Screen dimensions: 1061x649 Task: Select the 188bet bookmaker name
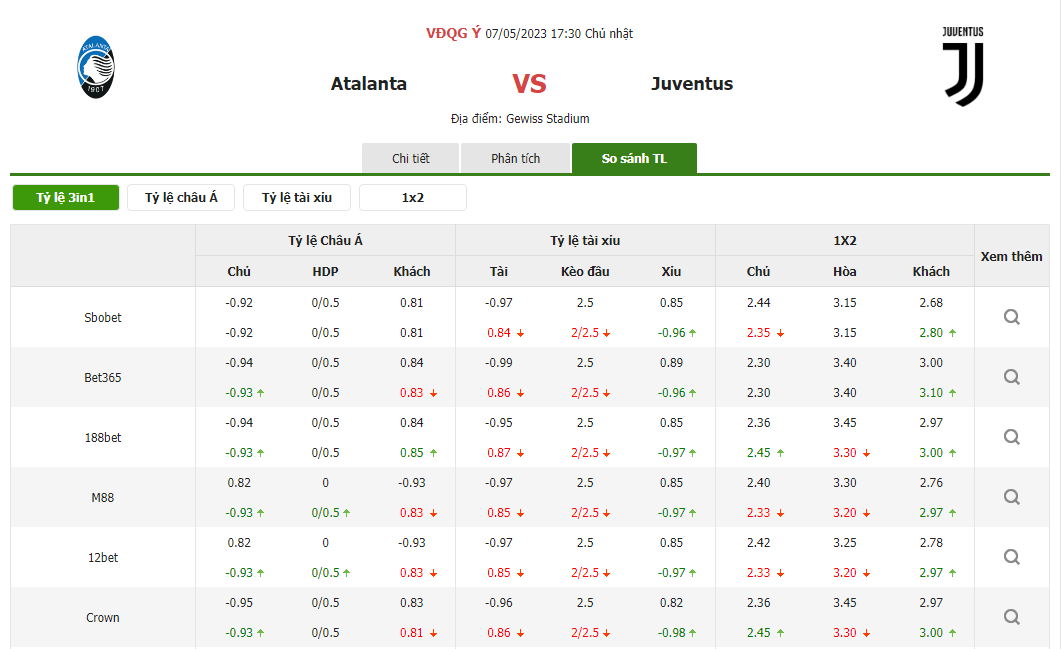(x=103, y=438)
